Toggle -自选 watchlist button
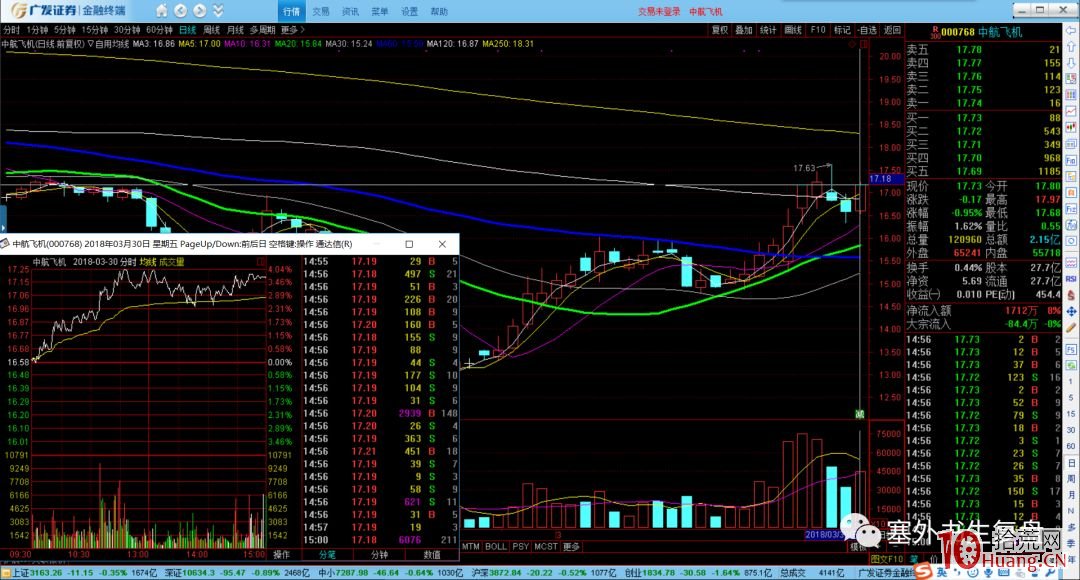1080x580 pixels. [867, 30]
